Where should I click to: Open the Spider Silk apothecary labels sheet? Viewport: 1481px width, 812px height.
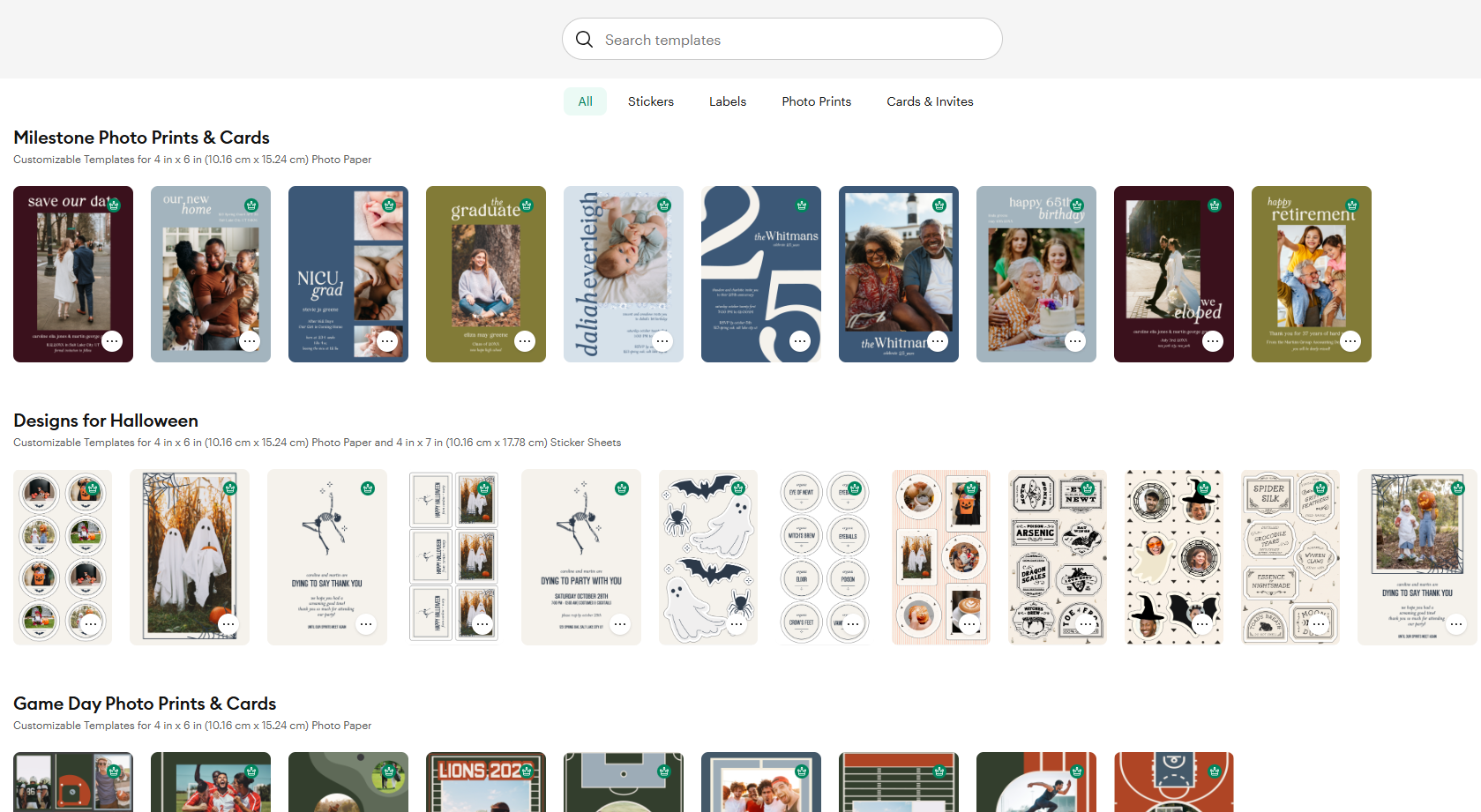[x=1290, y=557]
